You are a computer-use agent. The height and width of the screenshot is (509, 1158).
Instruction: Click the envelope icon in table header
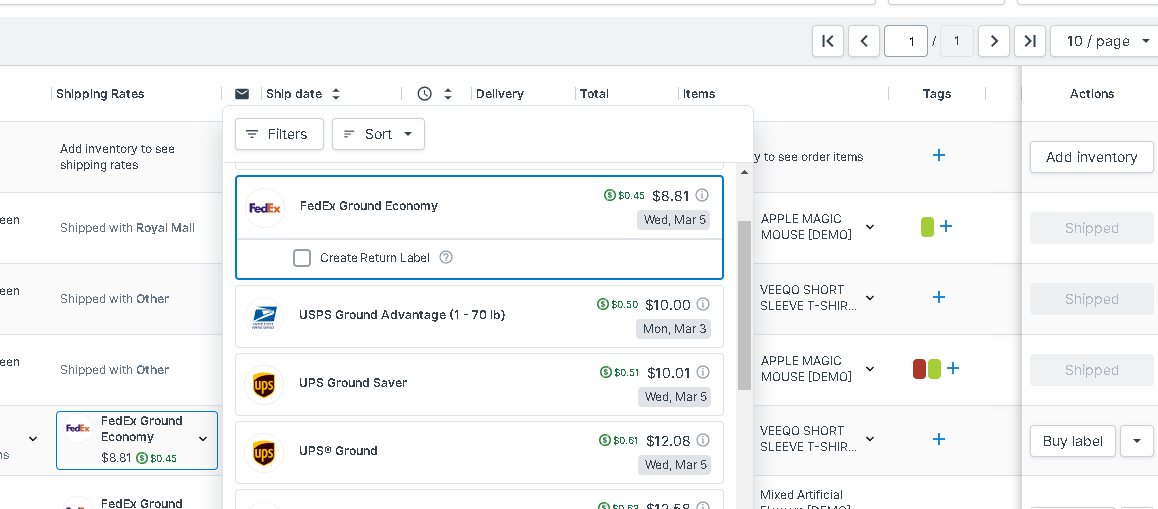[242, 94]
